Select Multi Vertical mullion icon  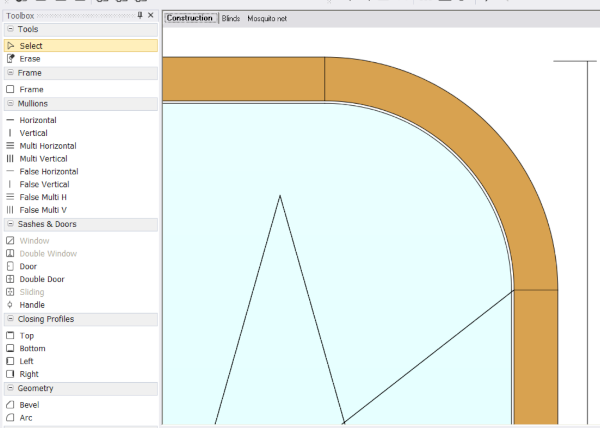10,159
